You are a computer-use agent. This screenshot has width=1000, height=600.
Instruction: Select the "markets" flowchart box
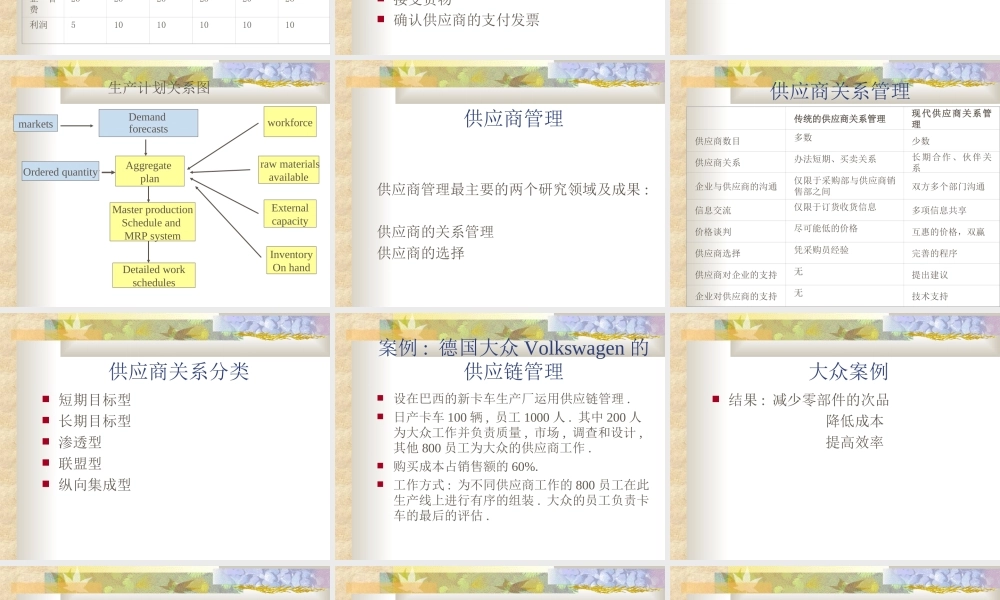pos(35,123)
